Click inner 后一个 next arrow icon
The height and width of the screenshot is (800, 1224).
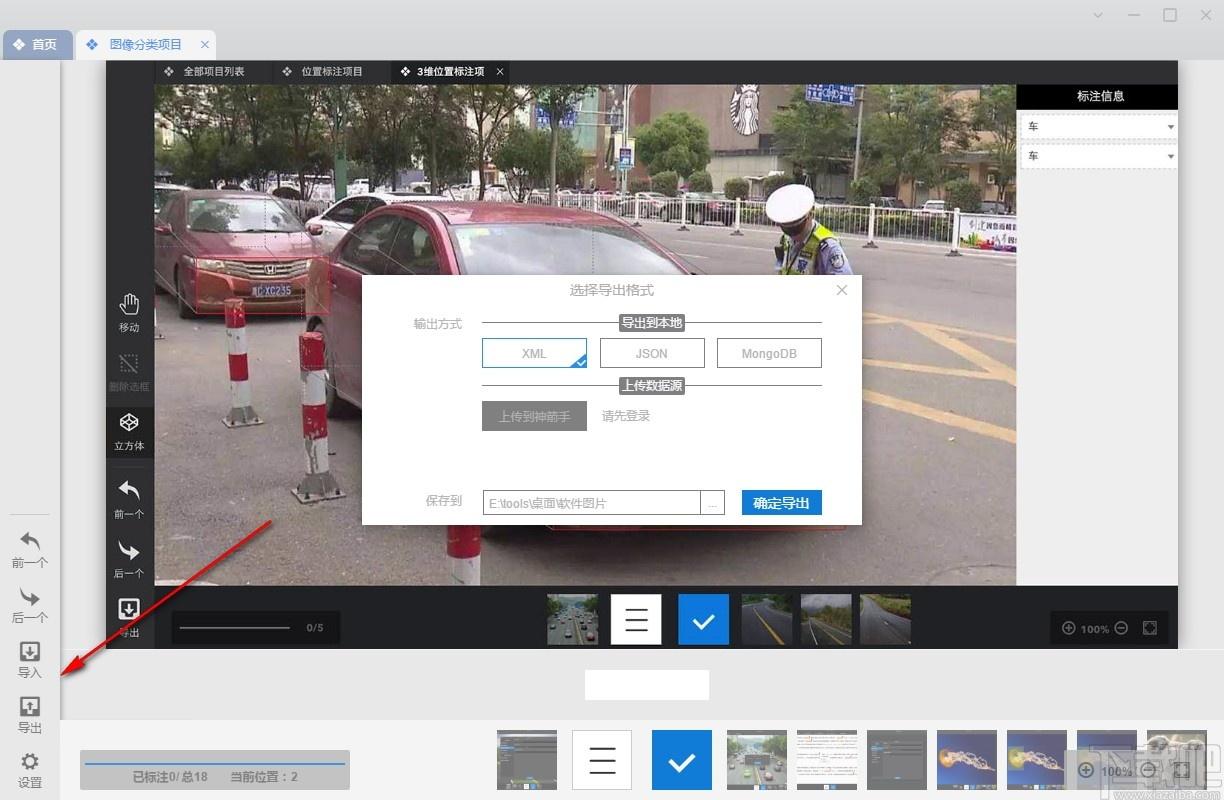(129, 551)
